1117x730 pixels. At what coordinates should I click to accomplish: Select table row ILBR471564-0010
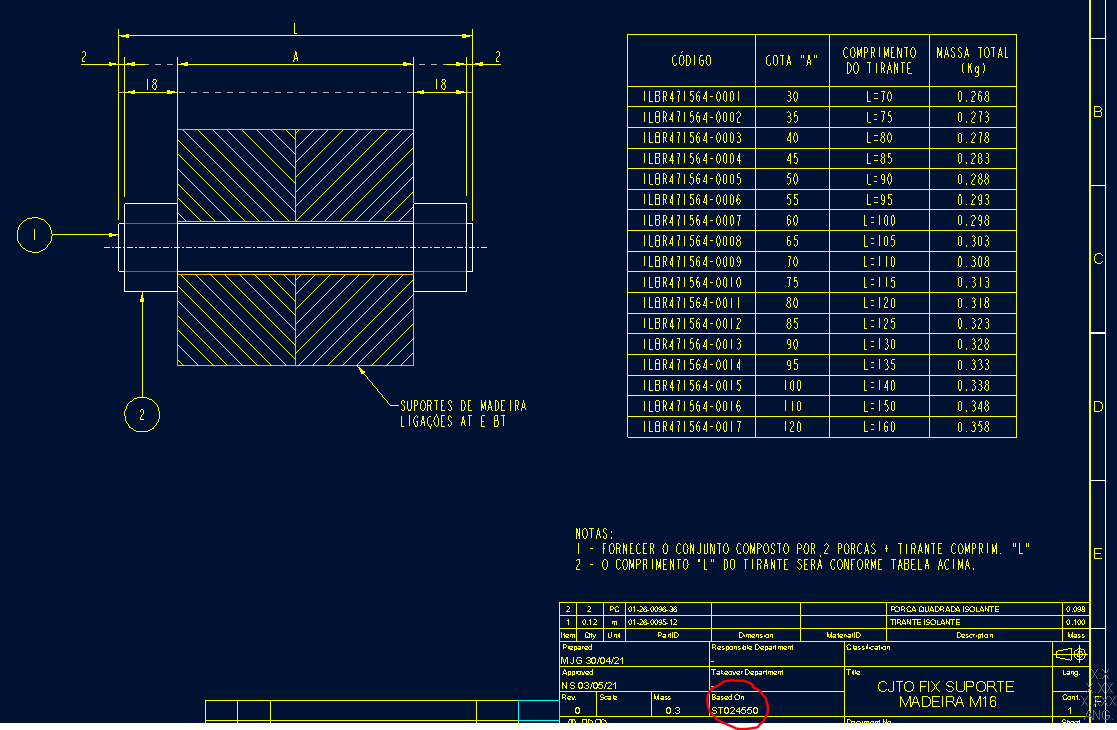[692, 282]
